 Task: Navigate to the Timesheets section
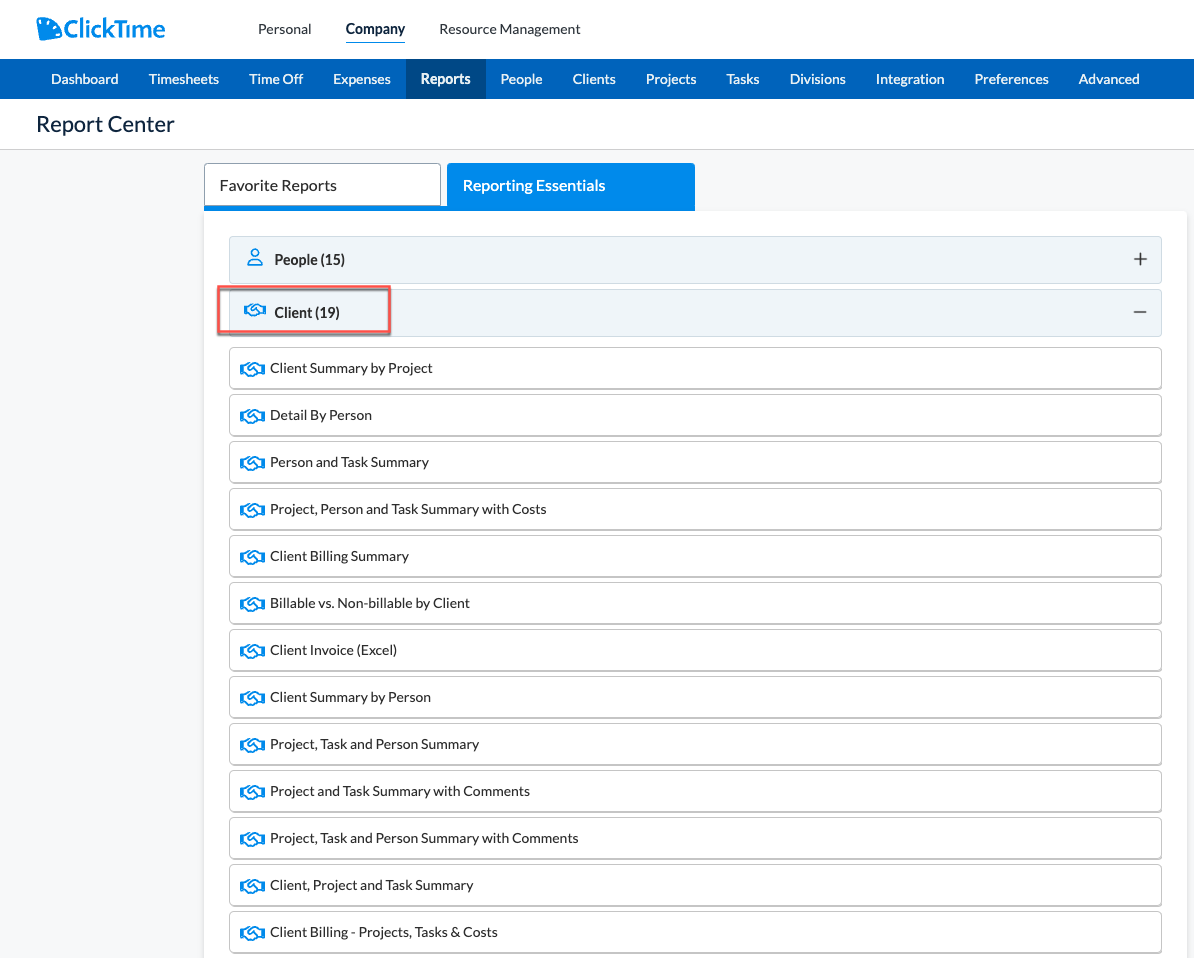(183, 78)
